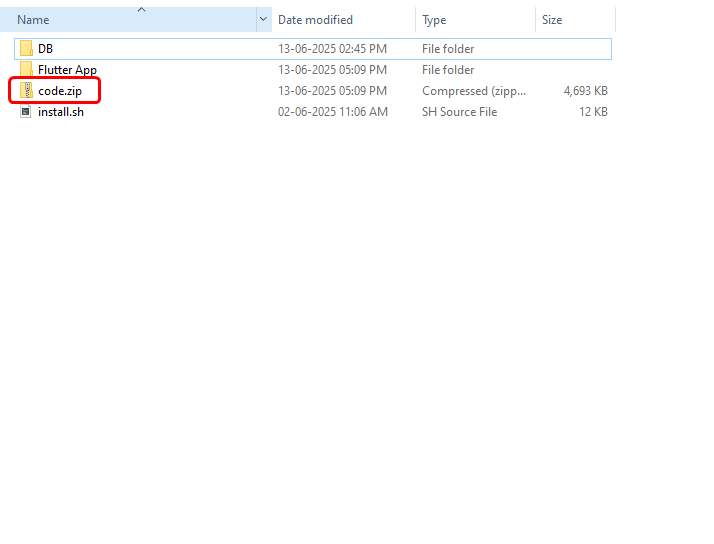
Task: Click the 4,693 KB size value
Action: click(x=586, y=91)
